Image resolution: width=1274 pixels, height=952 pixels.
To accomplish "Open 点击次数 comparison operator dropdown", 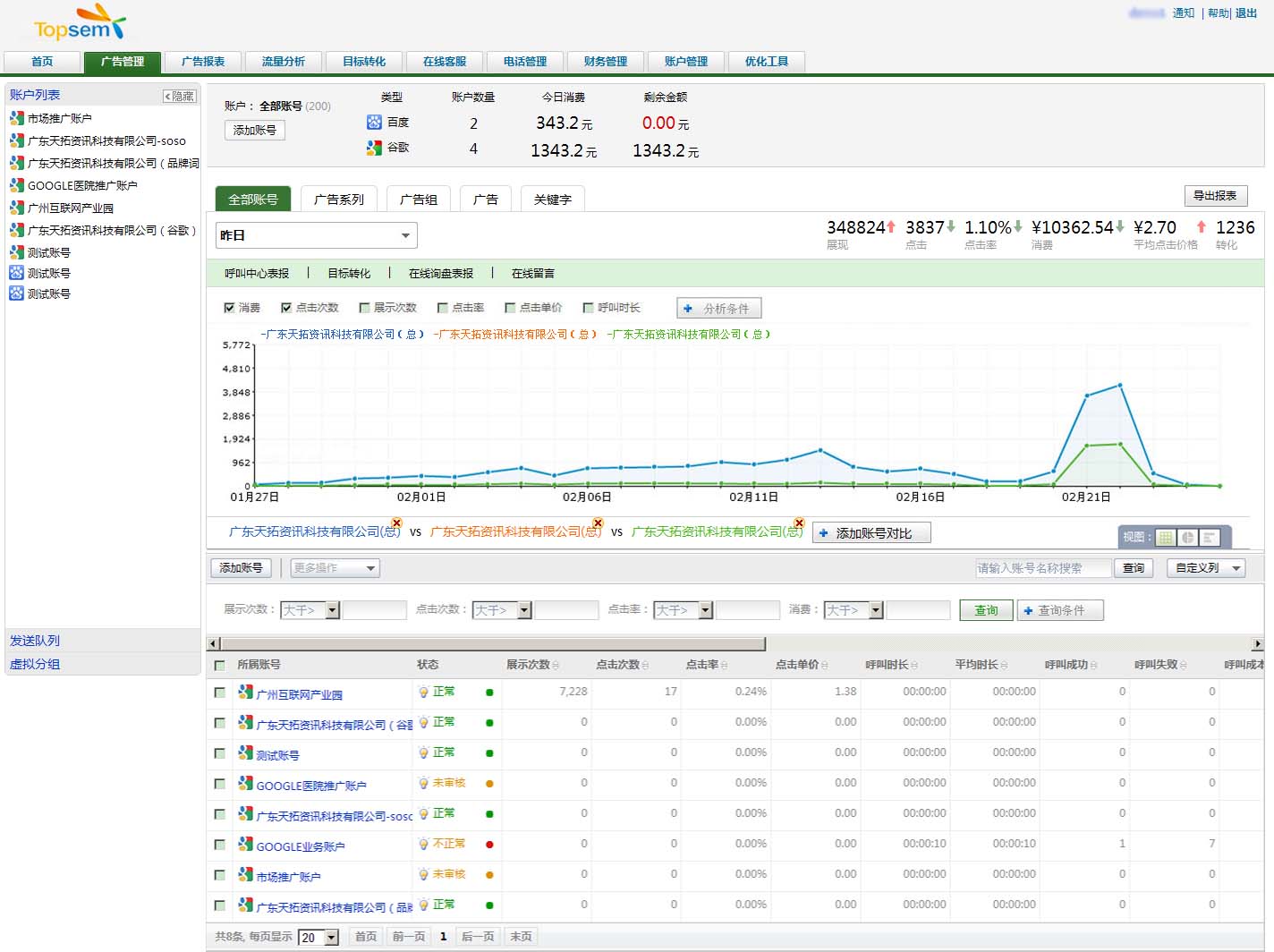I will click(x=502, y=610).
